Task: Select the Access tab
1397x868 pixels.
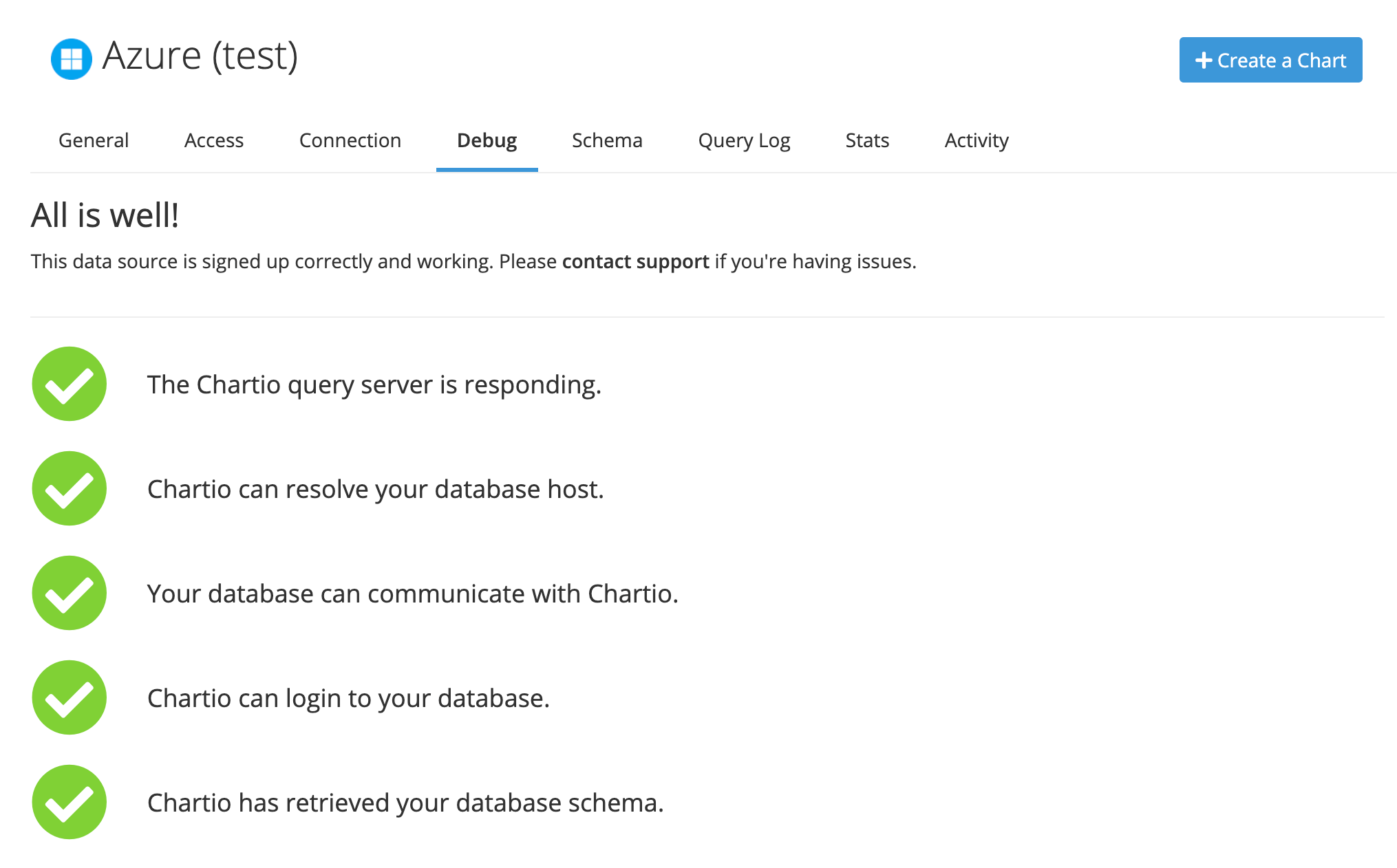Action: (214, 140)
